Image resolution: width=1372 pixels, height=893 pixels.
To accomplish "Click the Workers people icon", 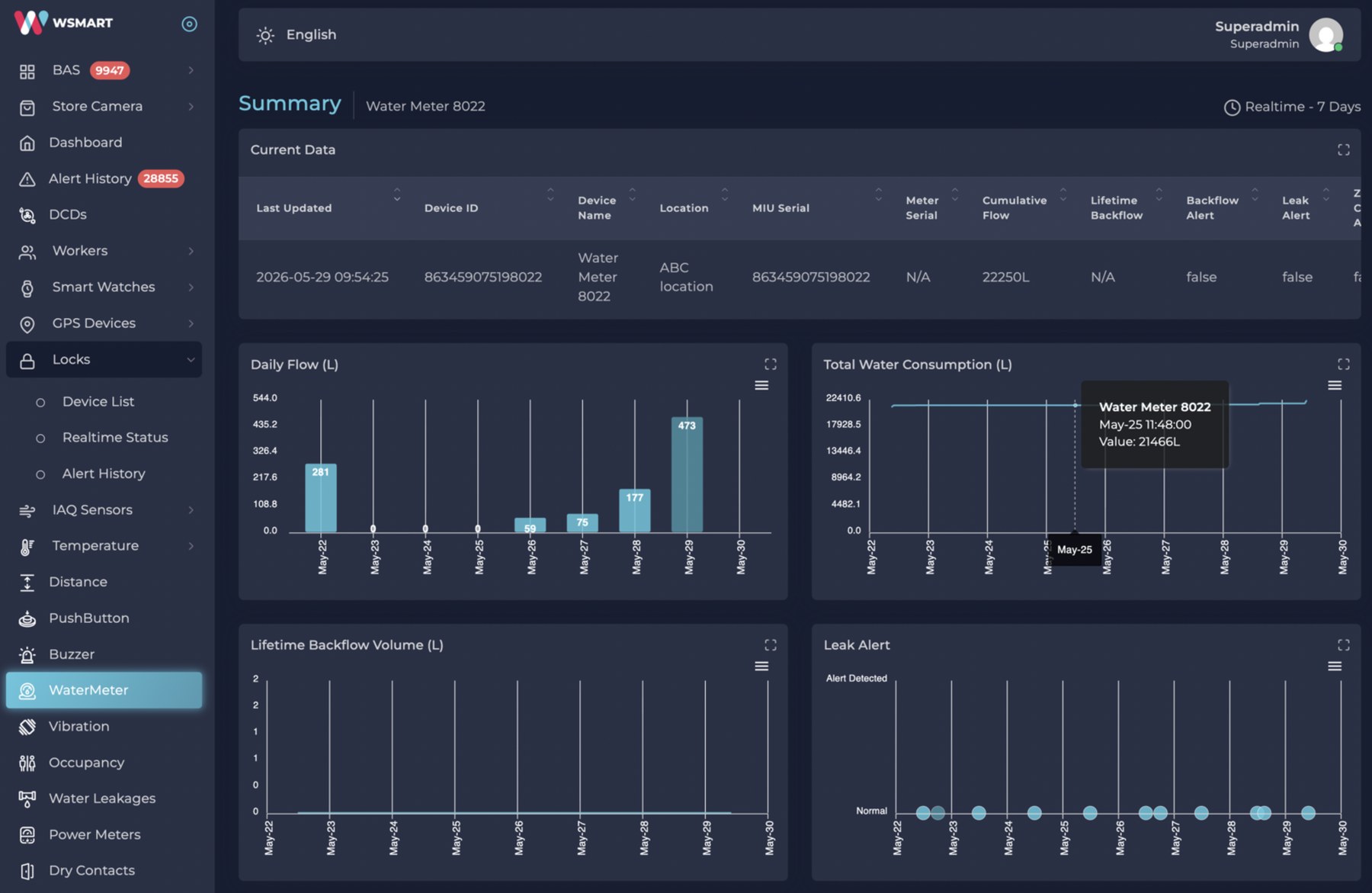I will tap(27, 252).
